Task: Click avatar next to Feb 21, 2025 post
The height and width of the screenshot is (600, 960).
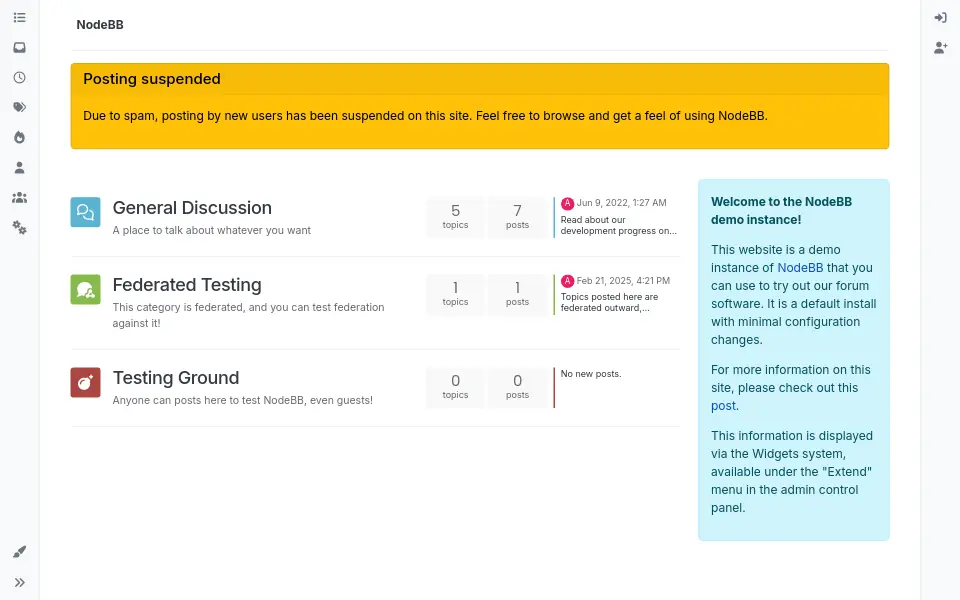Action: [568, 281]
